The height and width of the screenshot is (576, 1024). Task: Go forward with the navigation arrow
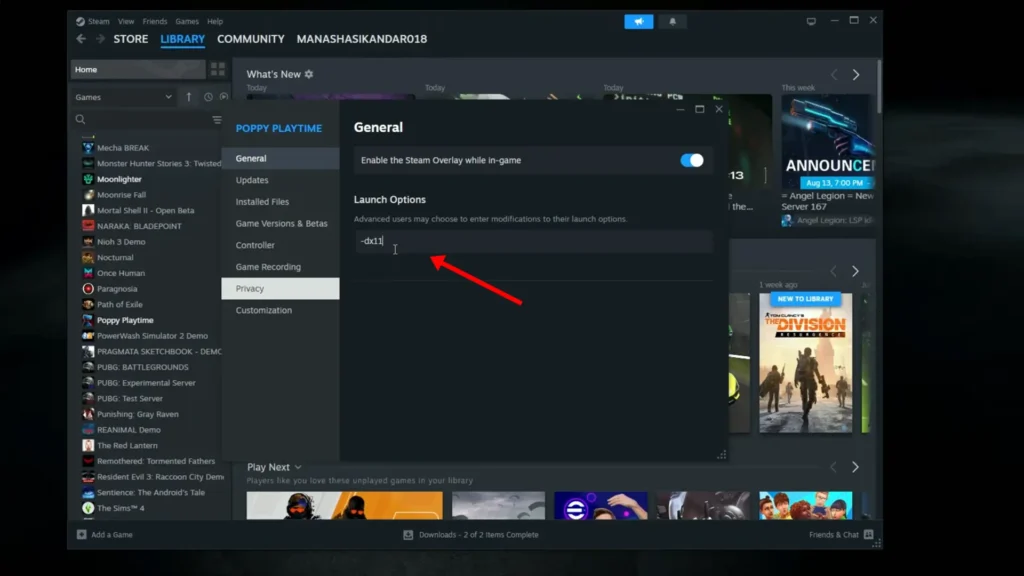point(100,39)
